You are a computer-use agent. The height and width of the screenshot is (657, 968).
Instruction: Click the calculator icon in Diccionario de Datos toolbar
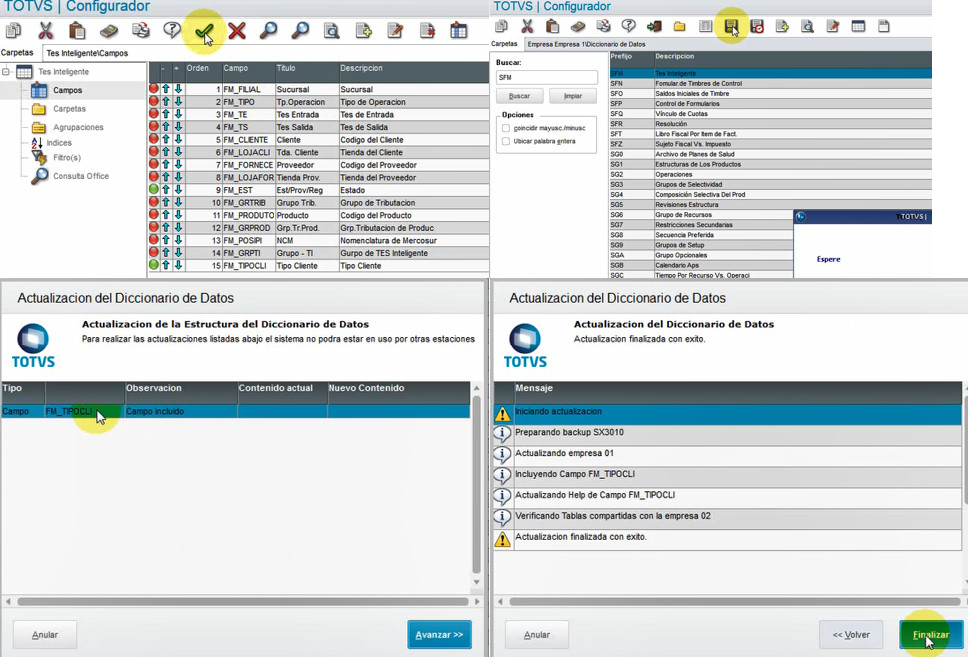pyautogui.click(x=578, y=27)
